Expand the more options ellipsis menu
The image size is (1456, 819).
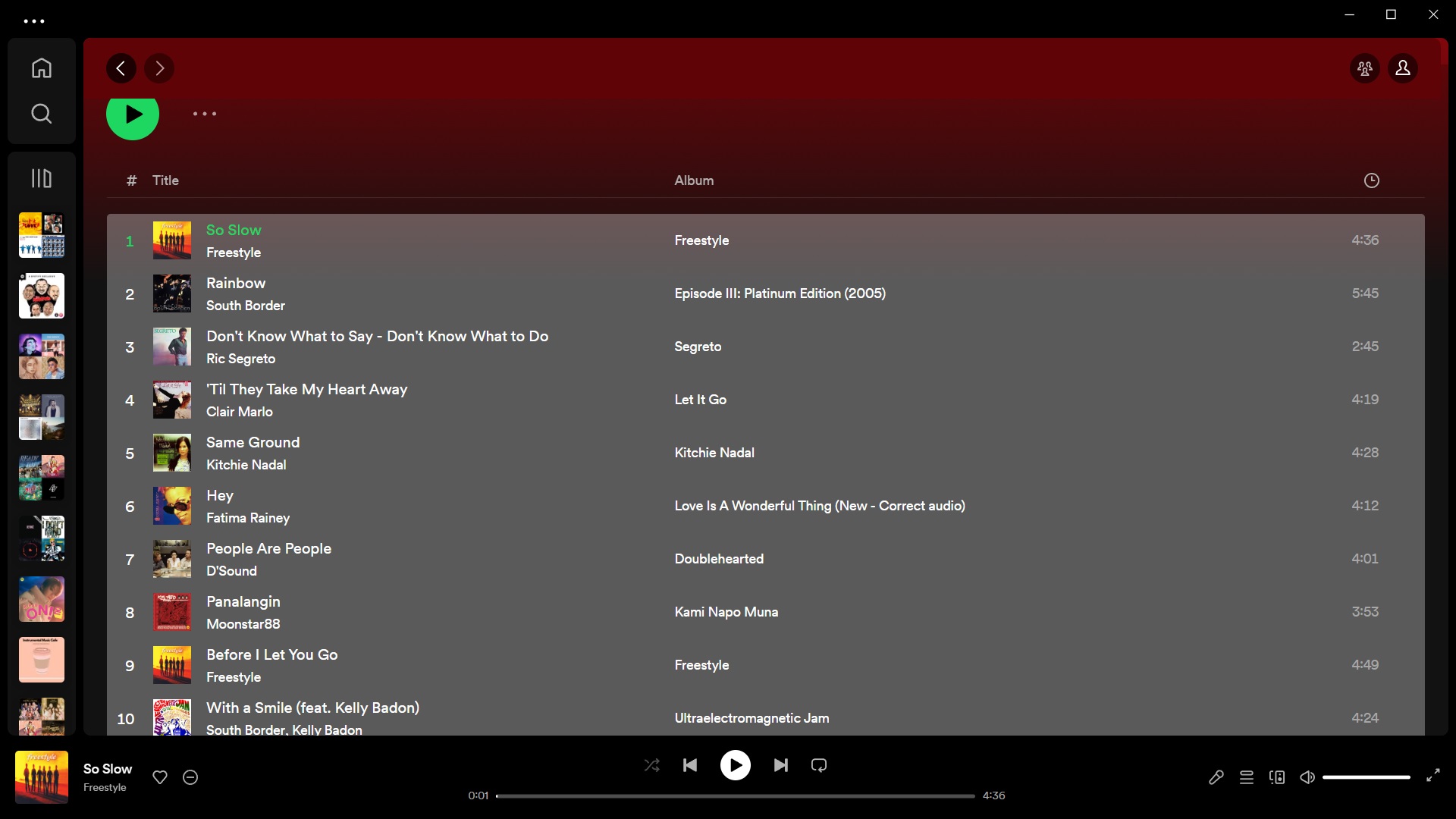205,115
